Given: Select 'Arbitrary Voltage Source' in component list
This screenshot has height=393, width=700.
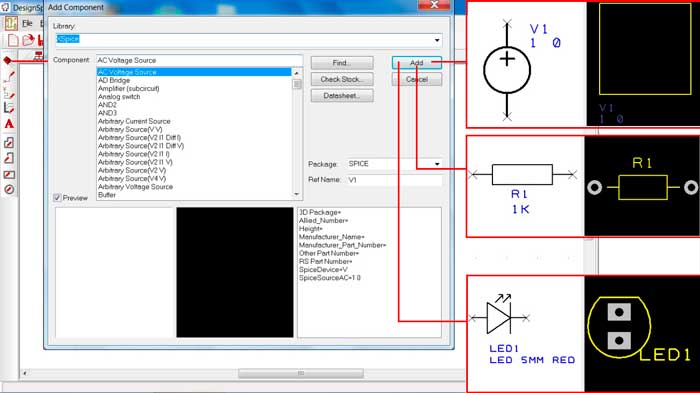Looking at the screenshot, I should (x=135, y=187).
